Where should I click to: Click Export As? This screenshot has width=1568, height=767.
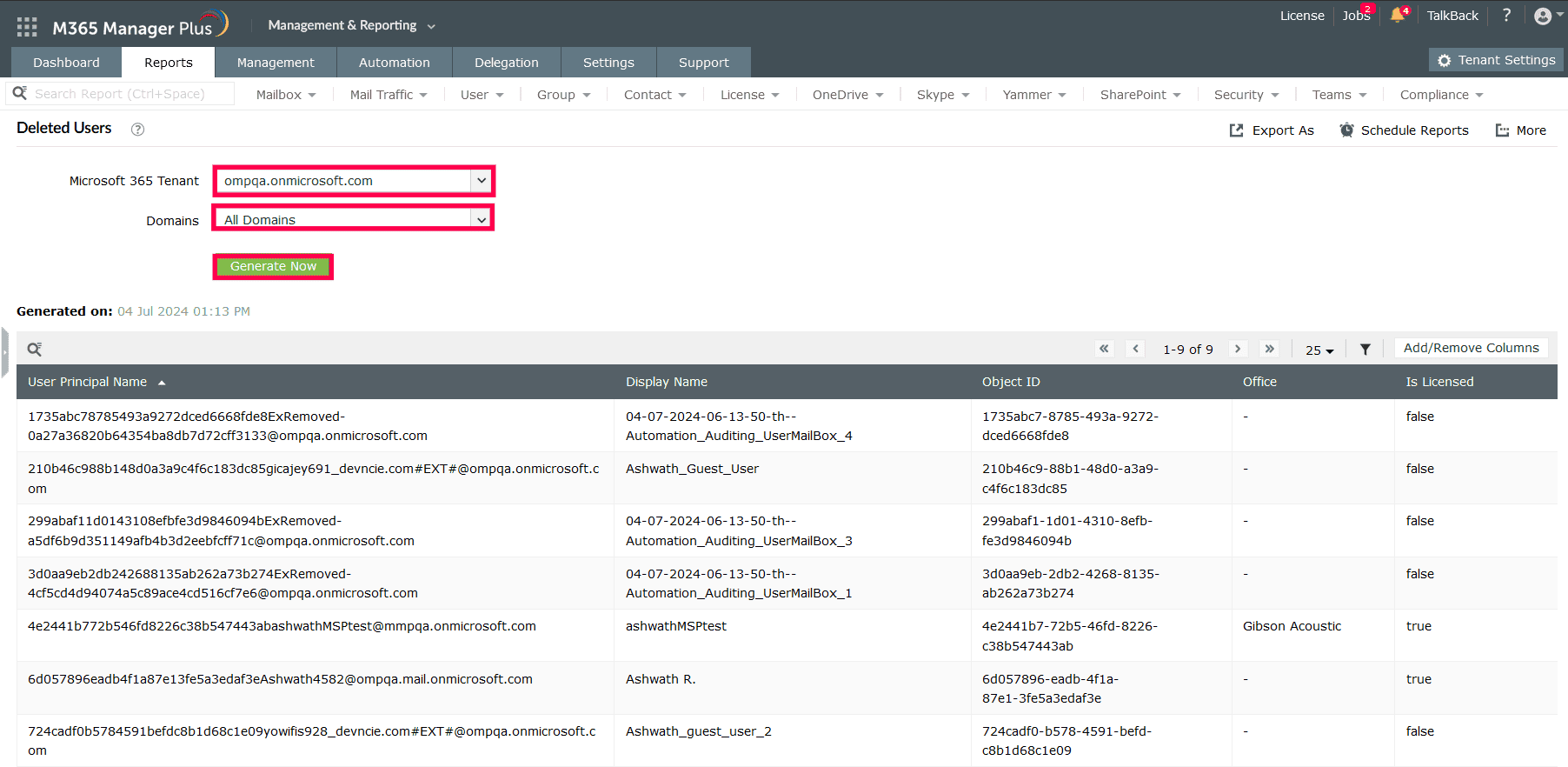1272,130
